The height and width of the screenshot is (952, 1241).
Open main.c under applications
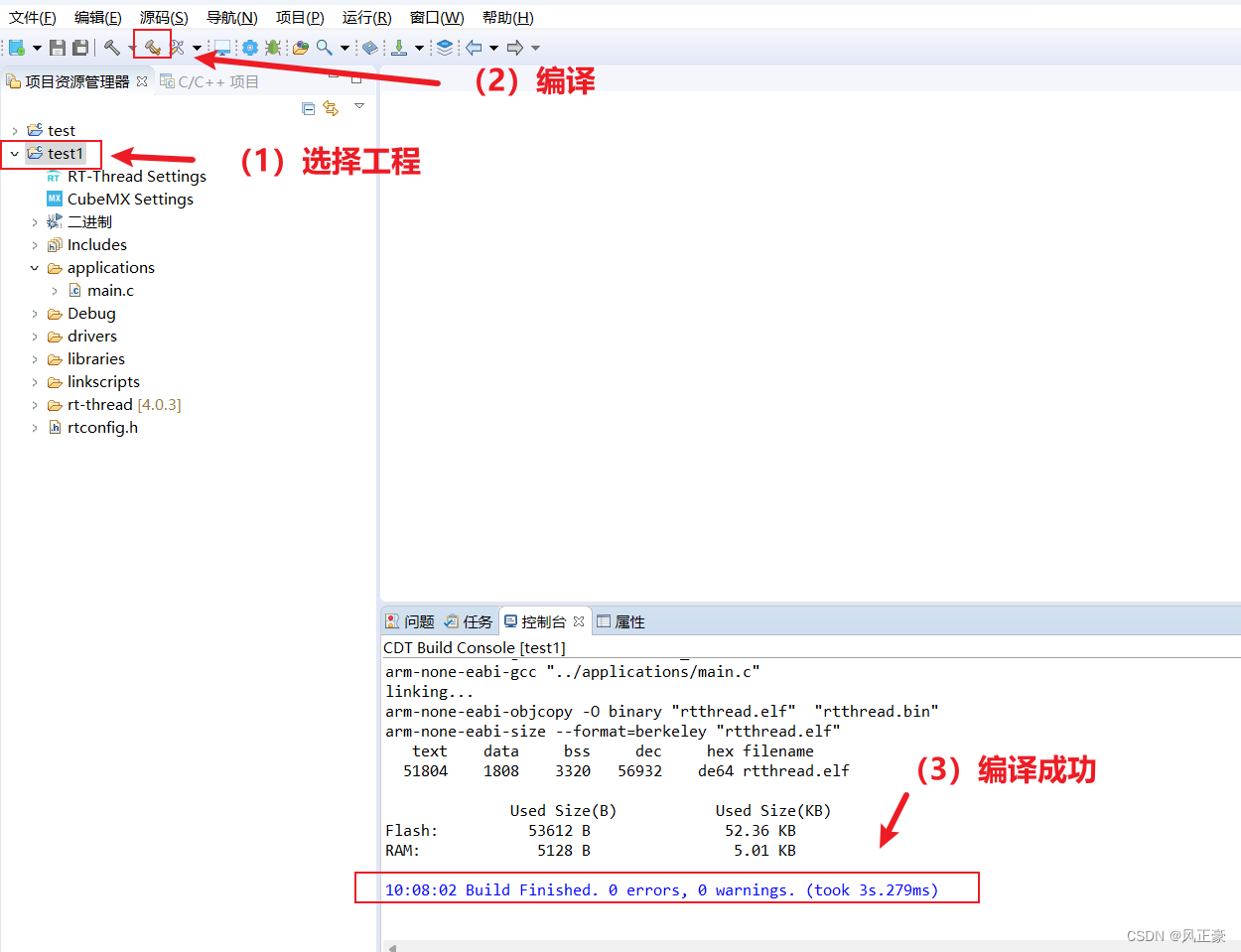109,290
